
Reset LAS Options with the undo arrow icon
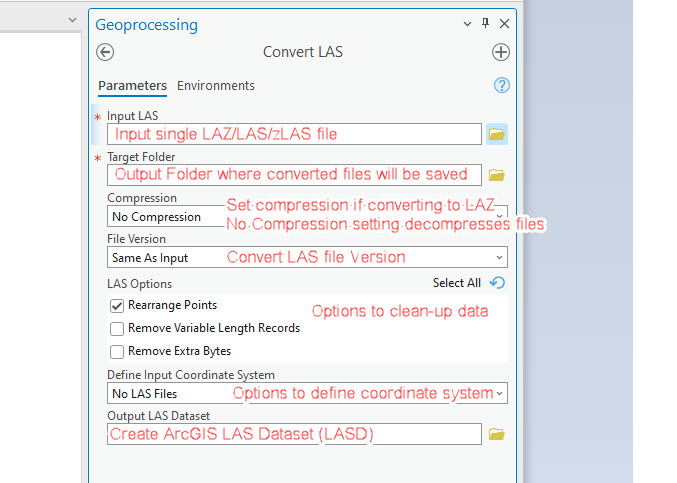pos(498,284)
